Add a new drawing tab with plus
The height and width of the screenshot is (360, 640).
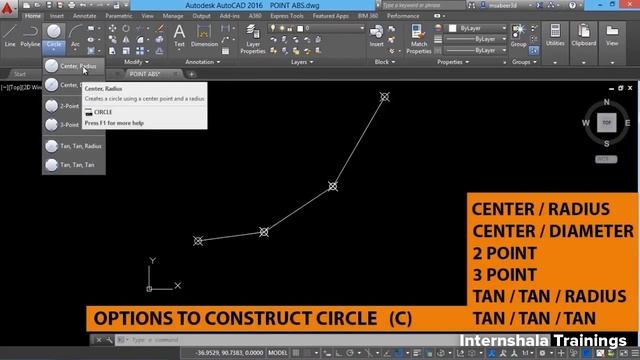(191, 74)
